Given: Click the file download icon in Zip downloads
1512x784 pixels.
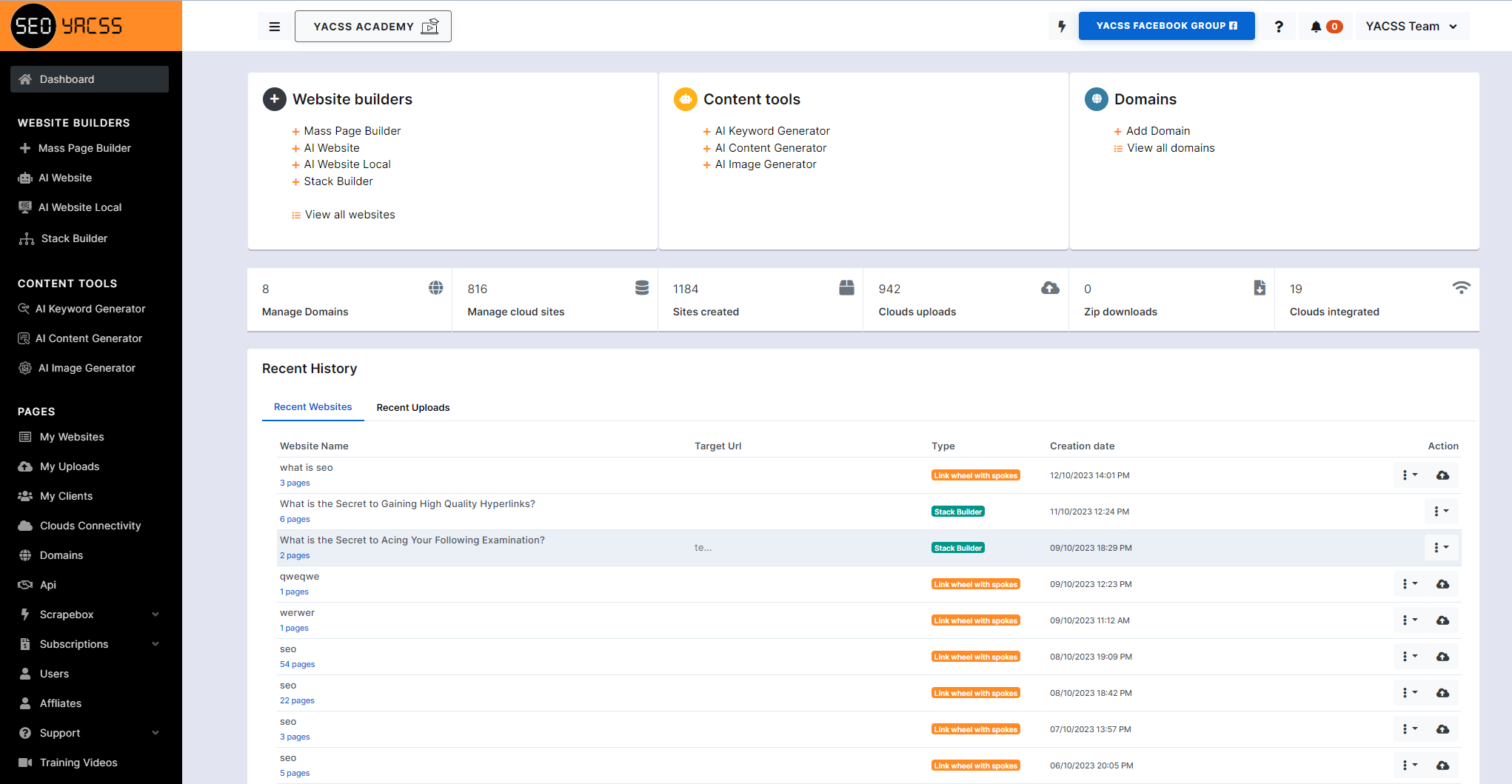Looking at the screenshot, I should (x=1260, y=287).
